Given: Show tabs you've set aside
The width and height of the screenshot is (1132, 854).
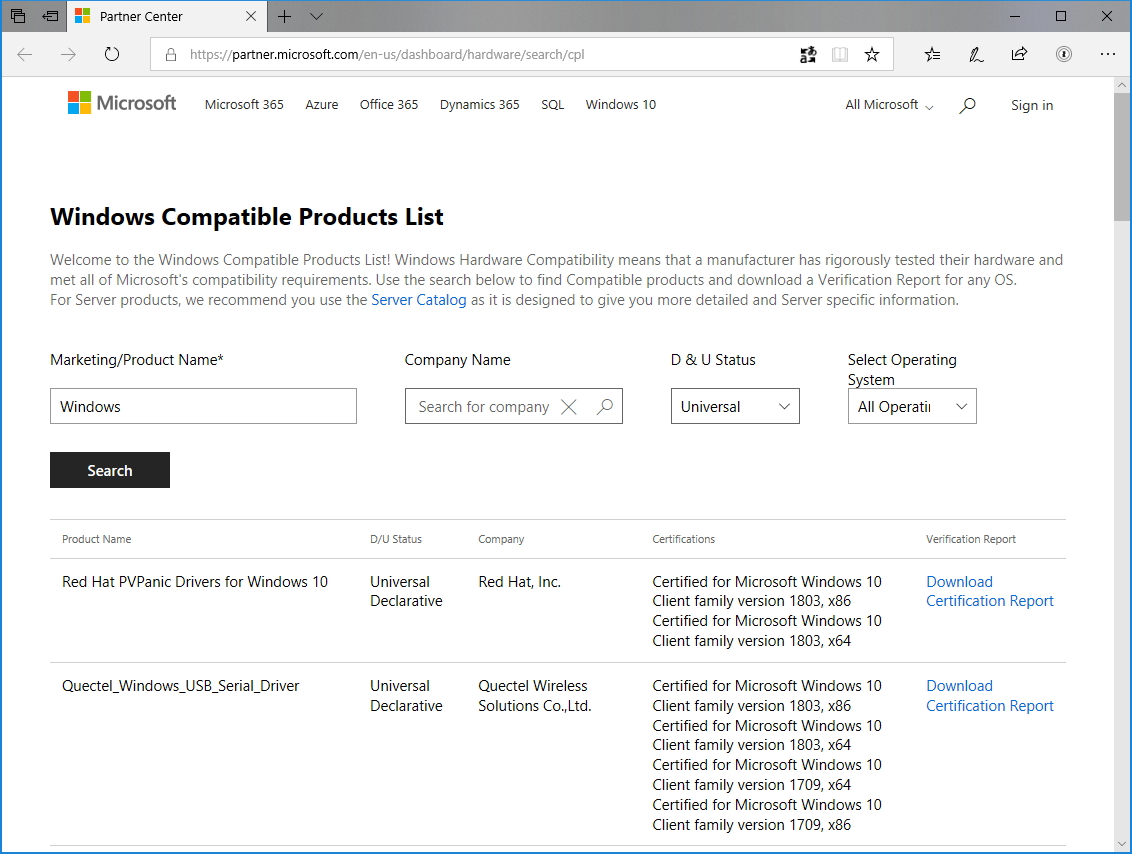Looking at the screenshot, I should click(17, 16).
